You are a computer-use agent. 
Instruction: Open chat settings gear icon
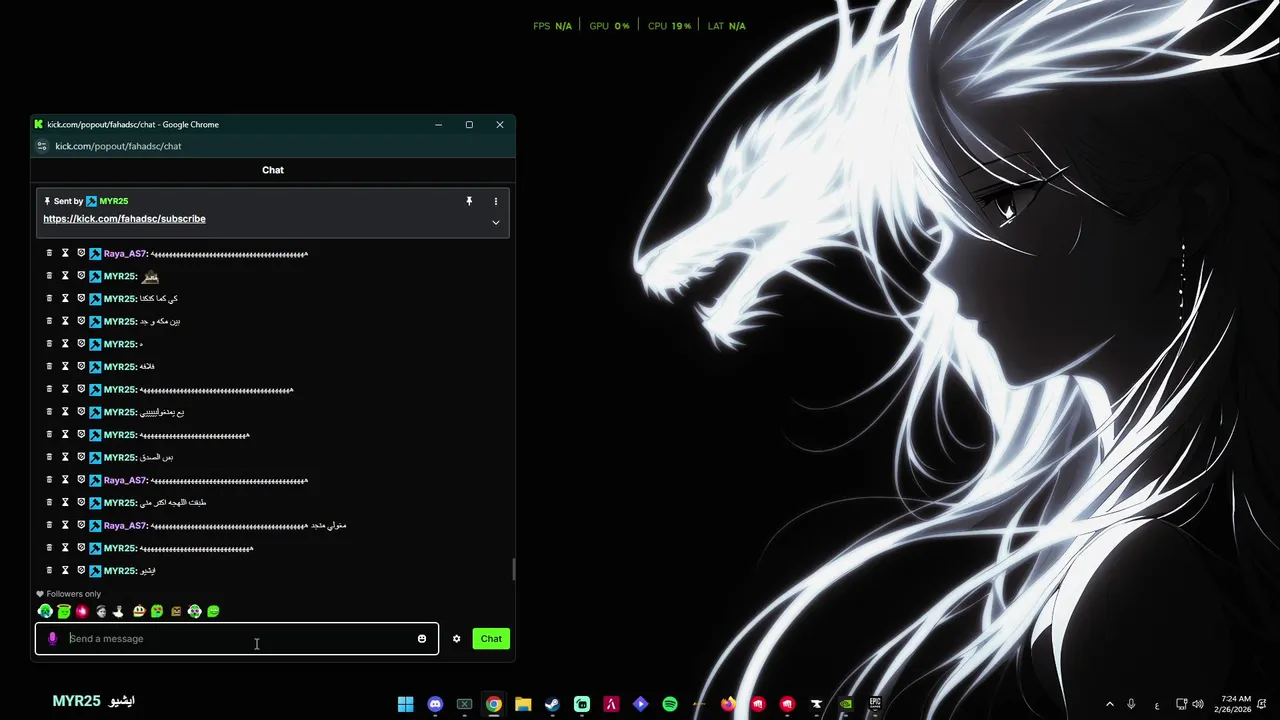[x=456, y=638]
